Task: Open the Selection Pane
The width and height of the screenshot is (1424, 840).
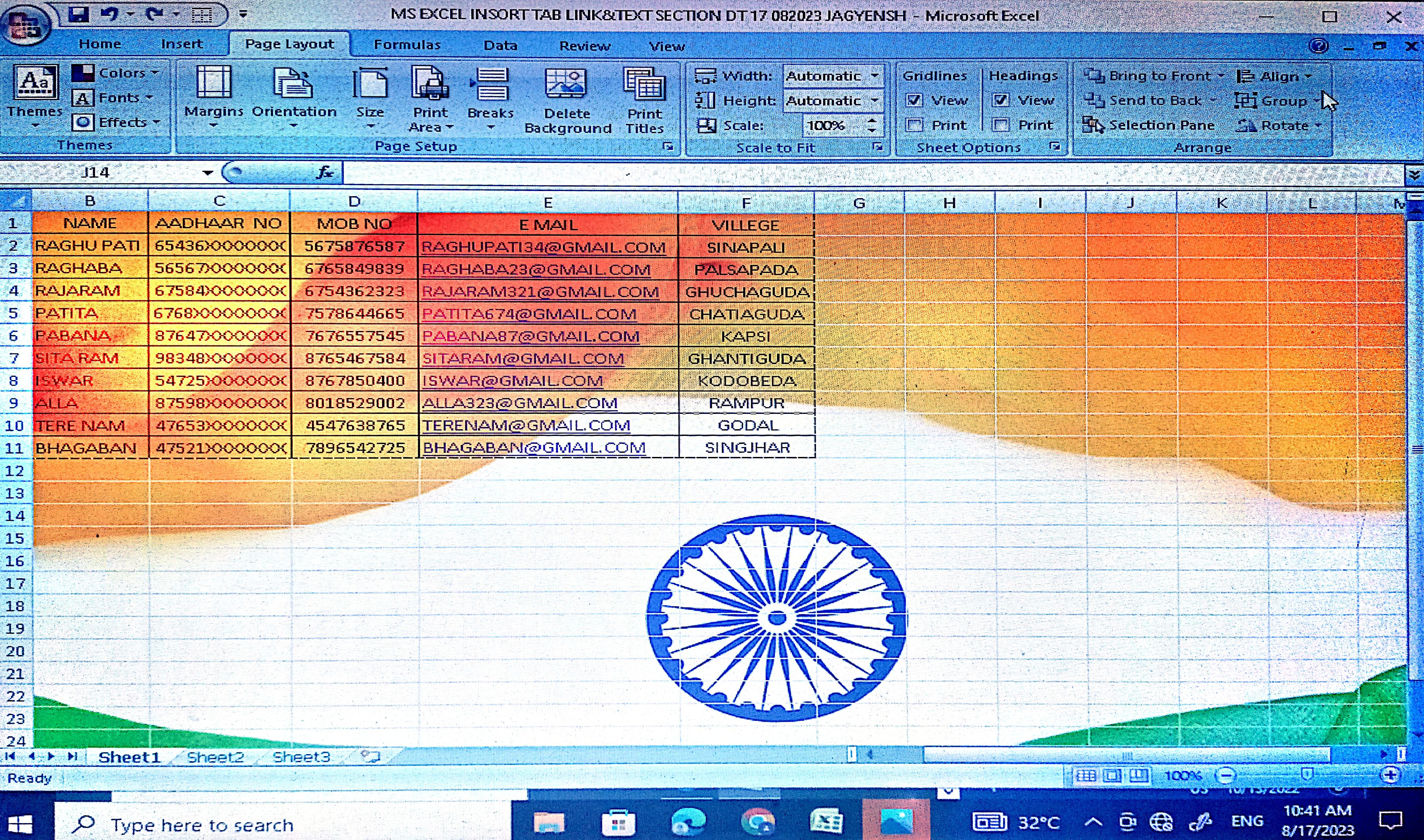Action: (x=1149, y=125)
